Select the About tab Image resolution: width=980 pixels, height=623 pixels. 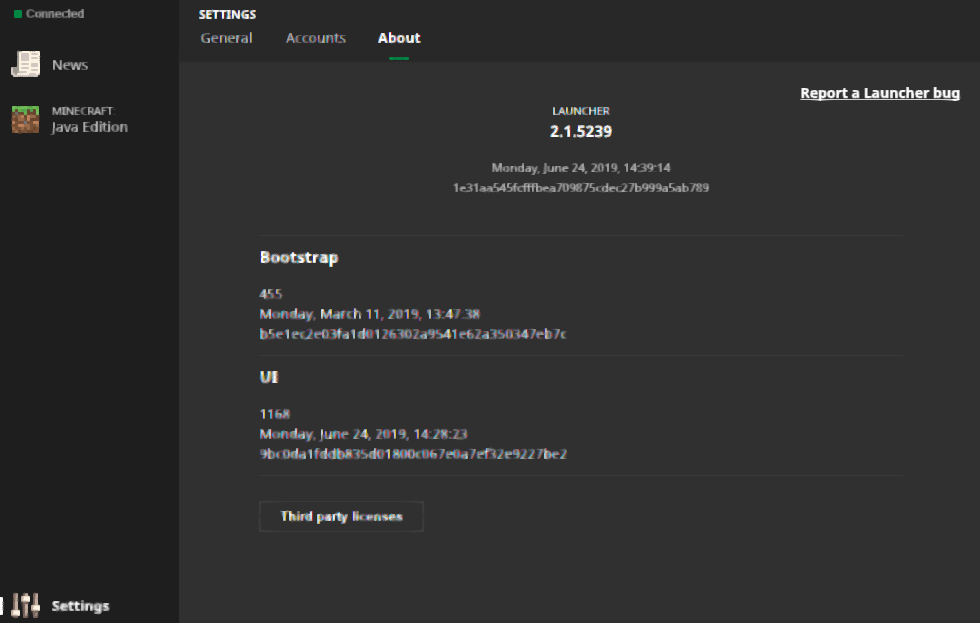399,38
